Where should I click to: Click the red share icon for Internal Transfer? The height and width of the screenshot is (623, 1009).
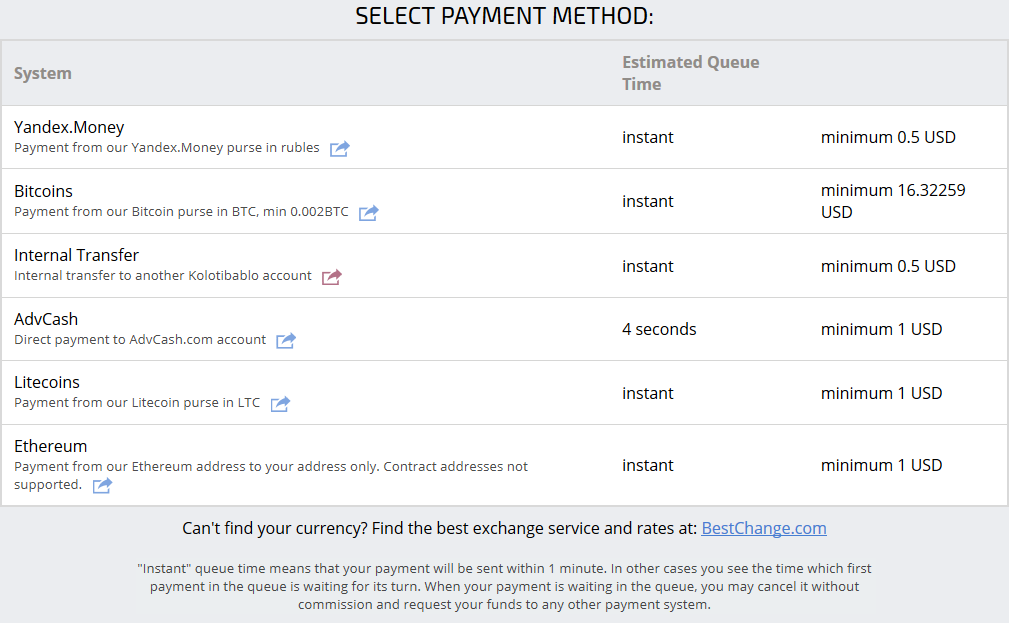[x=331, y=277]
